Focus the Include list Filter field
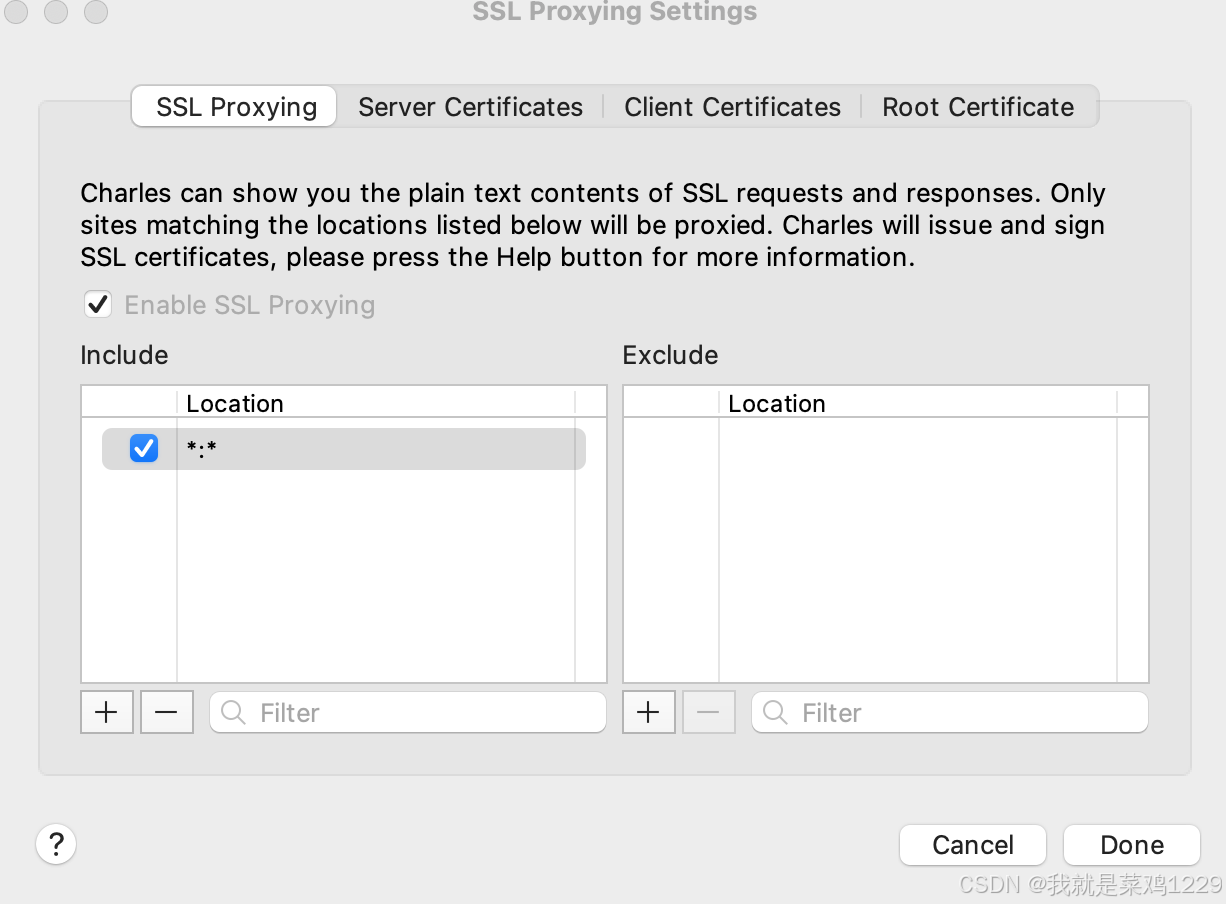Screen dimensions: 1226x904 click(x=408, y=712)
